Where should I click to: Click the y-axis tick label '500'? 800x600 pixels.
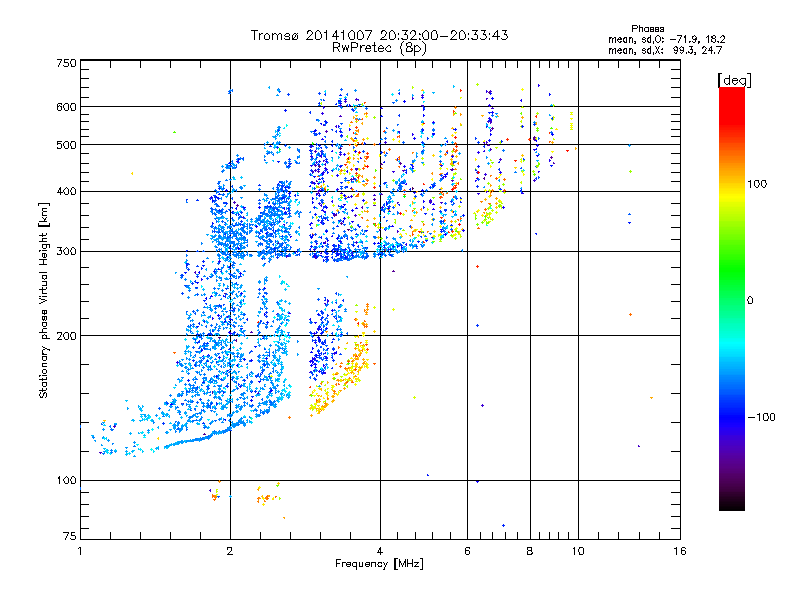tap(66, 145)
